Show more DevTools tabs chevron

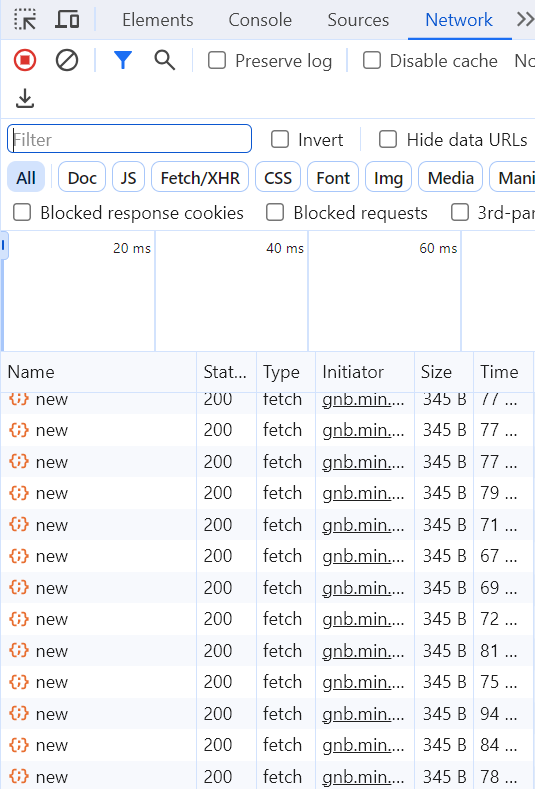525,20
